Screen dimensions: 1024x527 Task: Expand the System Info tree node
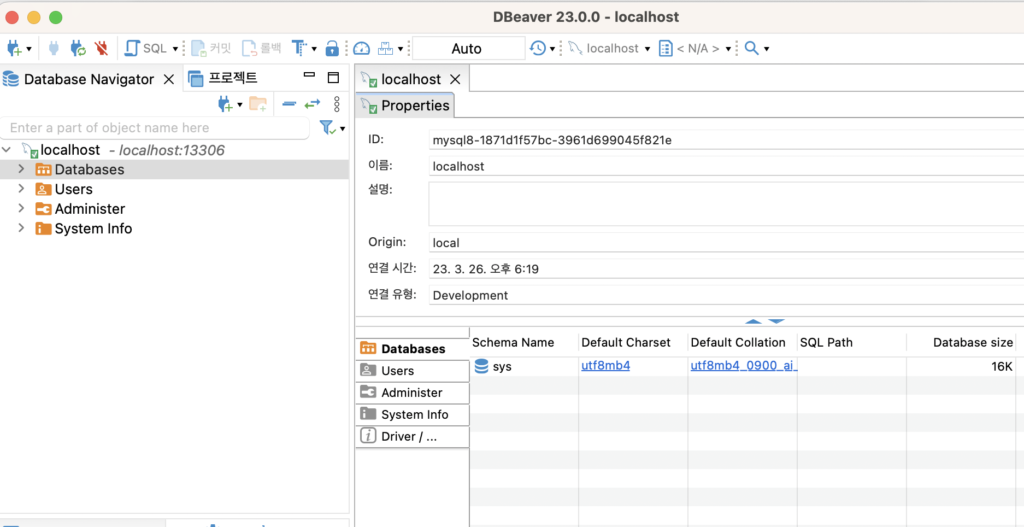22,228
